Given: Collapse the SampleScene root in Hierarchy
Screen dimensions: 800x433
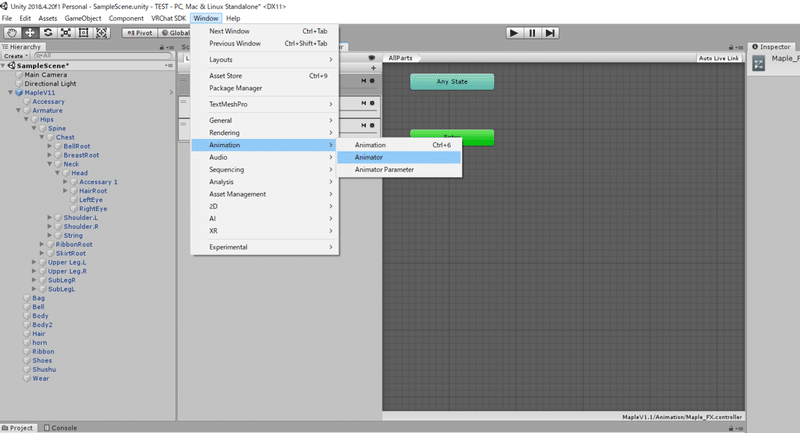Looking at the screenshot, I should point(4,65).
